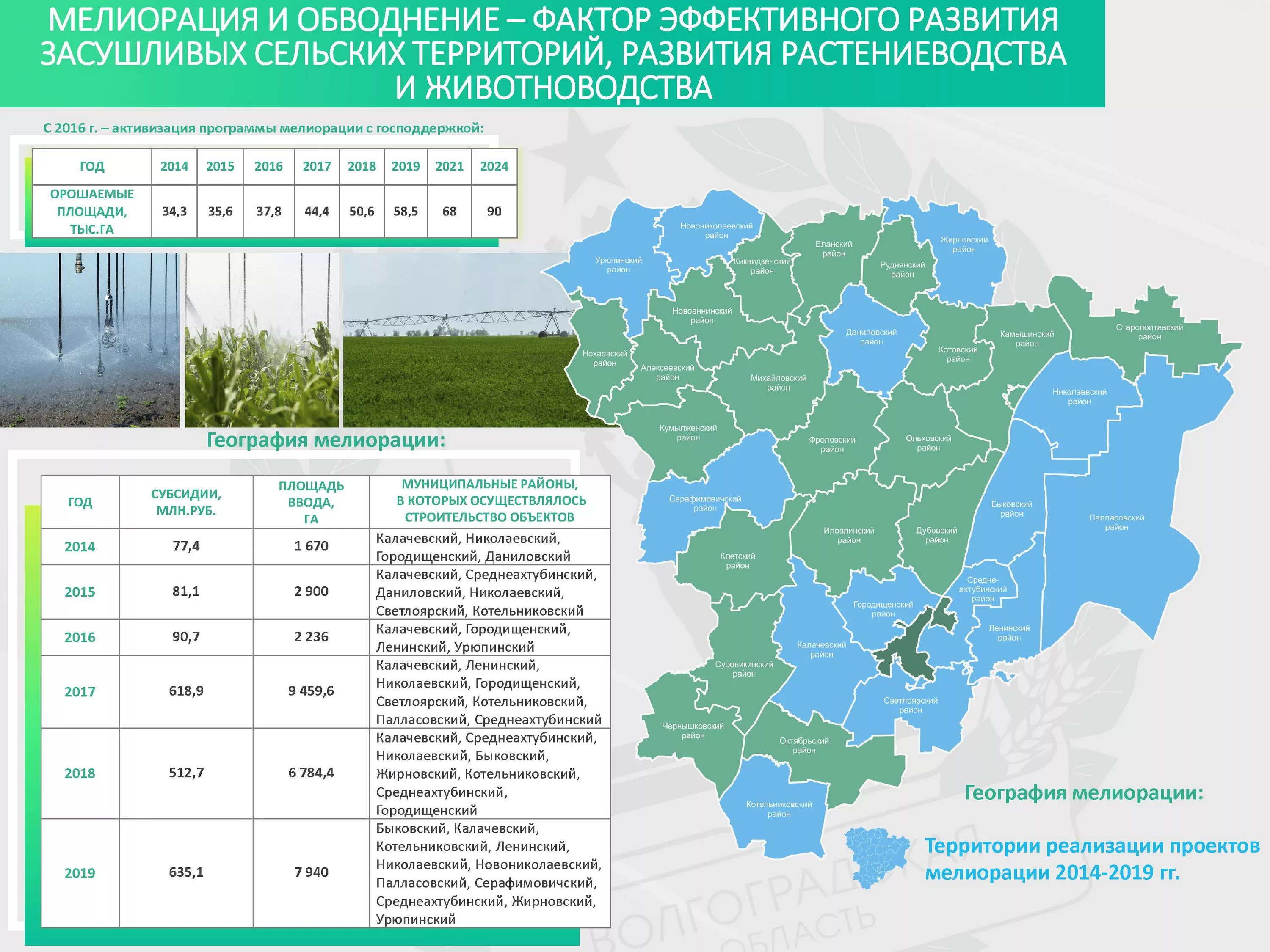Select Суровикинский район on the map
Screen dimensions: 1270x952
[744, 669]
